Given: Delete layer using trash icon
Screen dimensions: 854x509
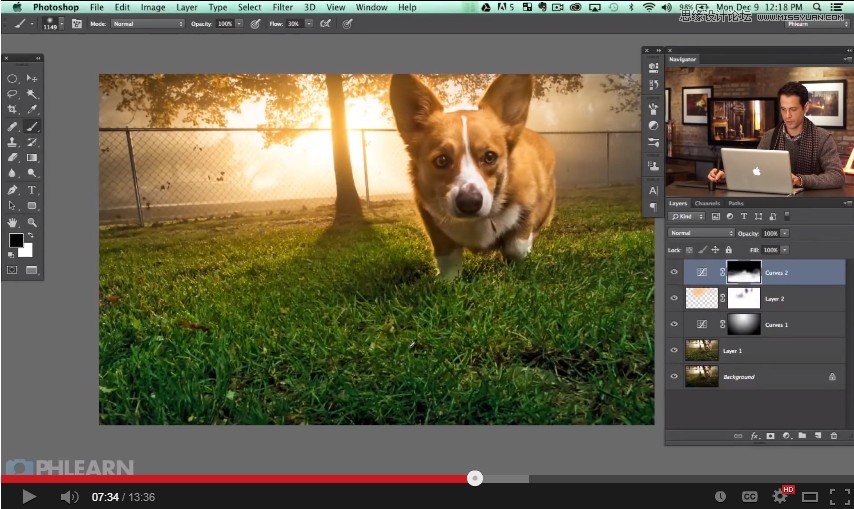Looking at the screenshot, I should [833, 436].
